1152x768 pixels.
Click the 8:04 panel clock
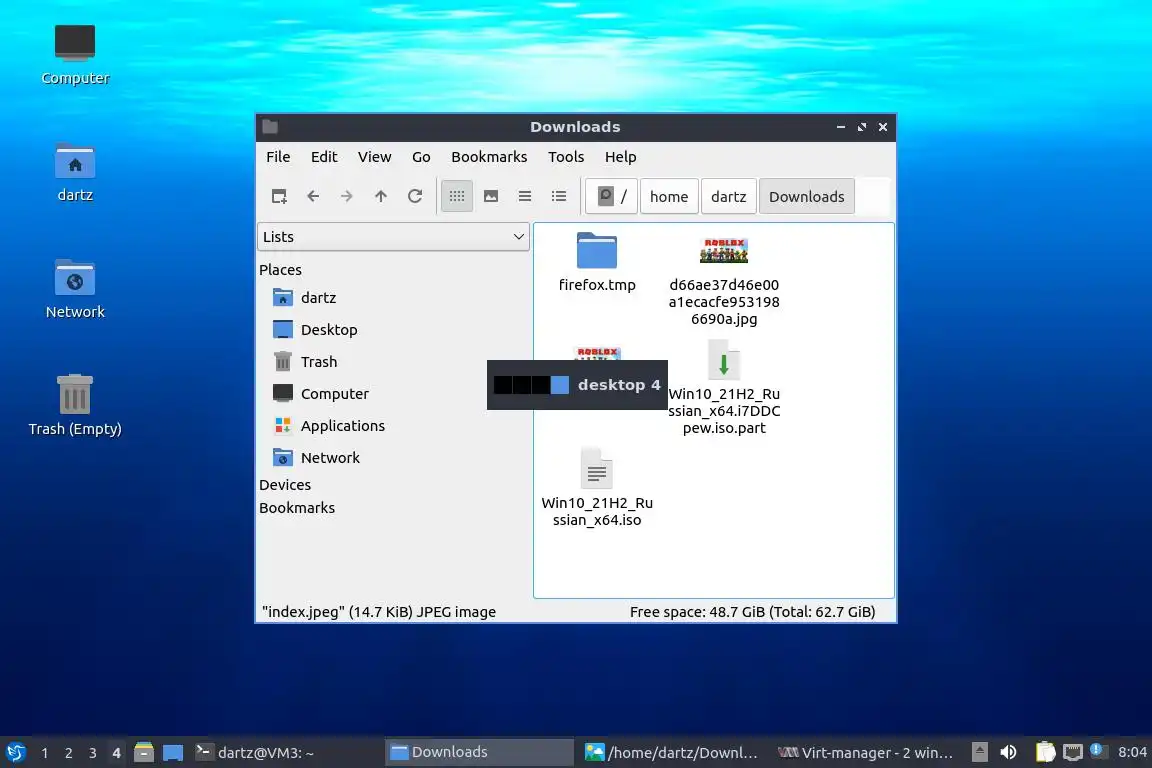(1132, 752)
